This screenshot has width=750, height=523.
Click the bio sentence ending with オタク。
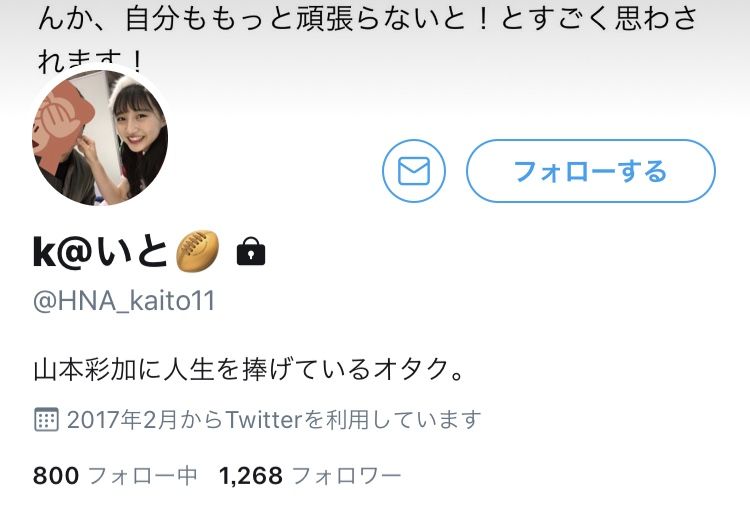pos(249,369)
